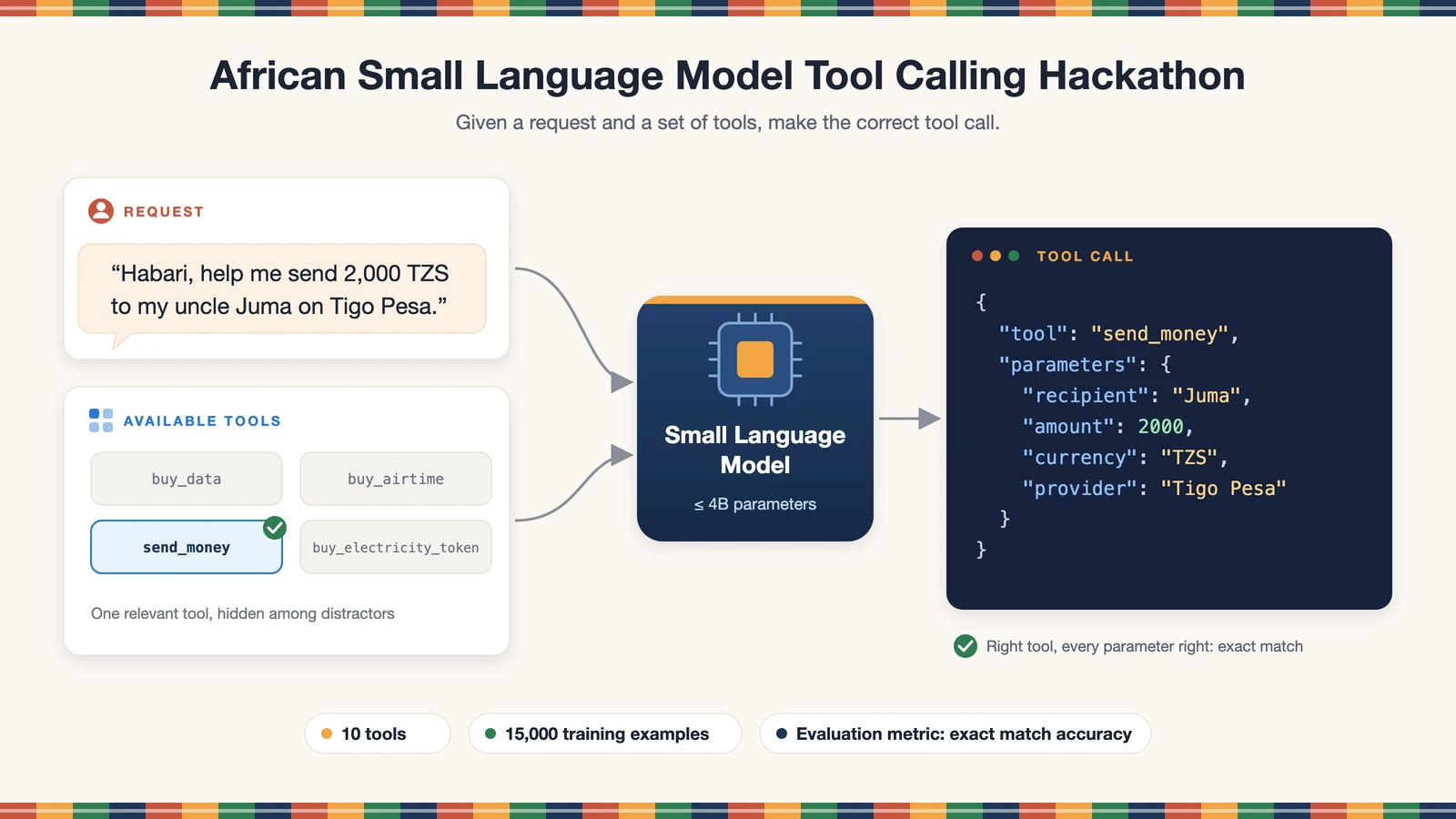Click the 15,000 training examples pill

coord(605,733)
